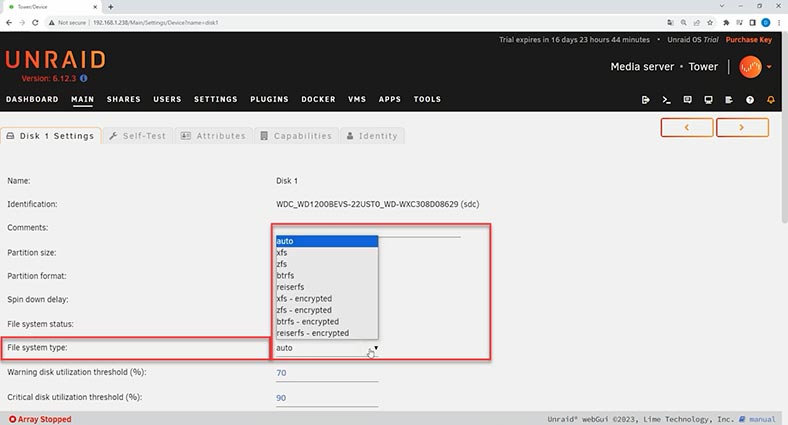This screenshot has width=788, height=425.
Task: Open the system Info monitor icon
Action: point(708,100)
